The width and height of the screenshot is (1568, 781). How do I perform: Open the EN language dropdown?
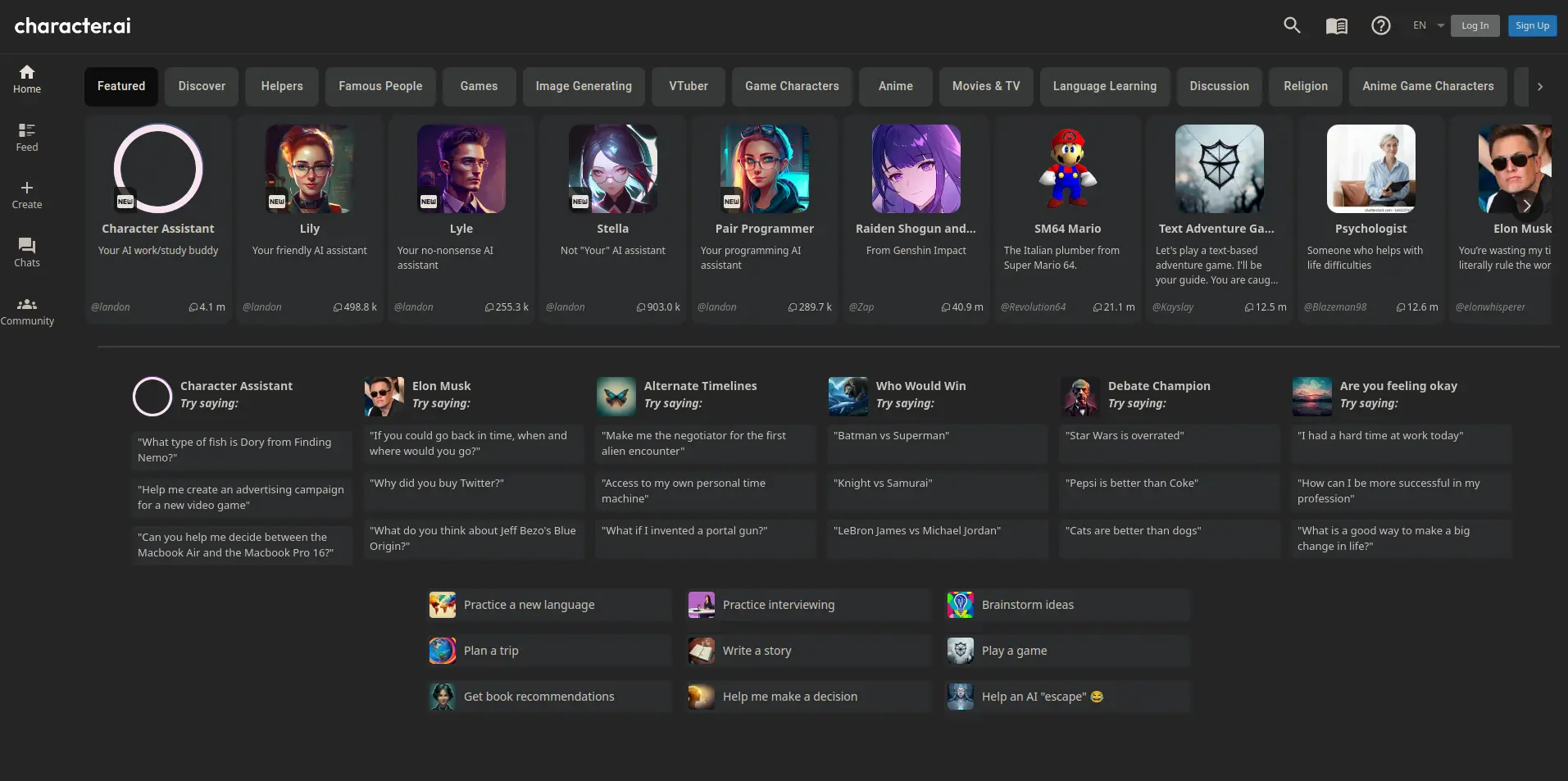coord(1426,25)
